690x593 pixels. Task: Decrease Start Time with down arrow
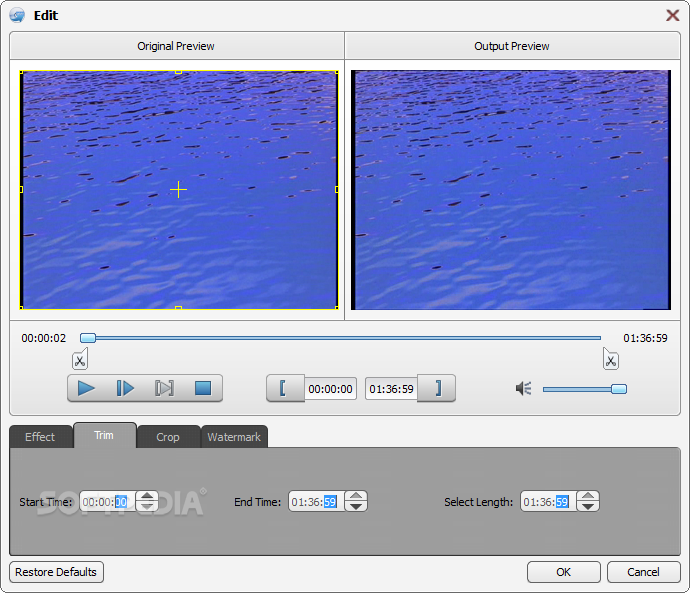[x=147, y=506]
